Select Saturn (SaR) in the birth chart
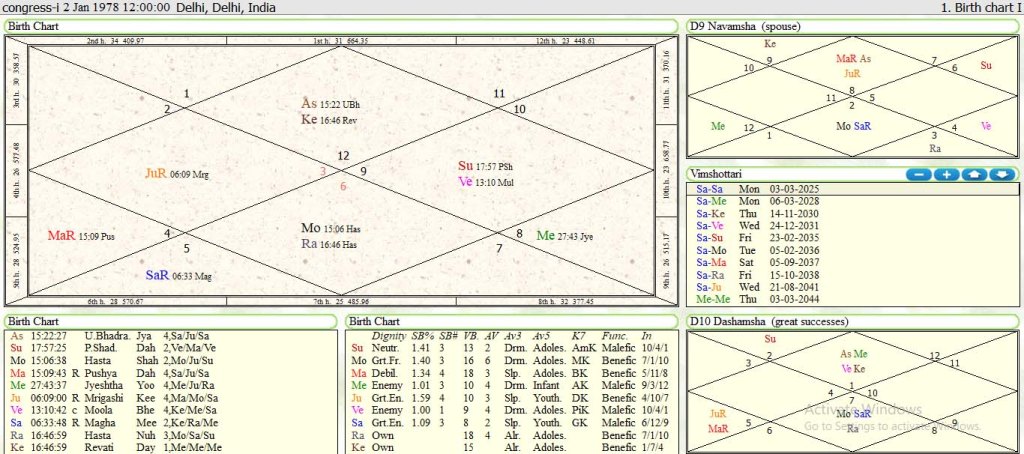 [157, 275]
